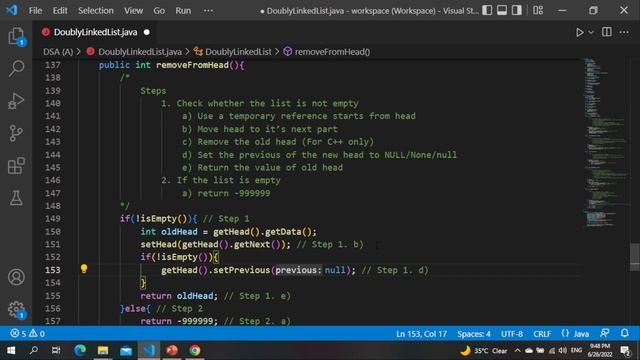Open Run and Debug view
640x360 pixels.
tap(16, 101)
